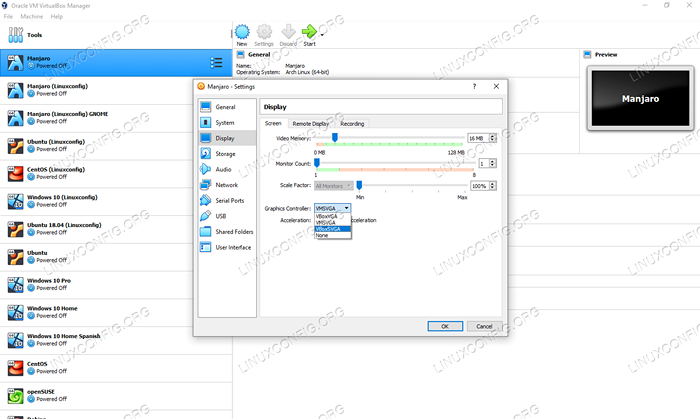Select the Manjaro (Linuxconfig) VM icon

tap(16, 90)
